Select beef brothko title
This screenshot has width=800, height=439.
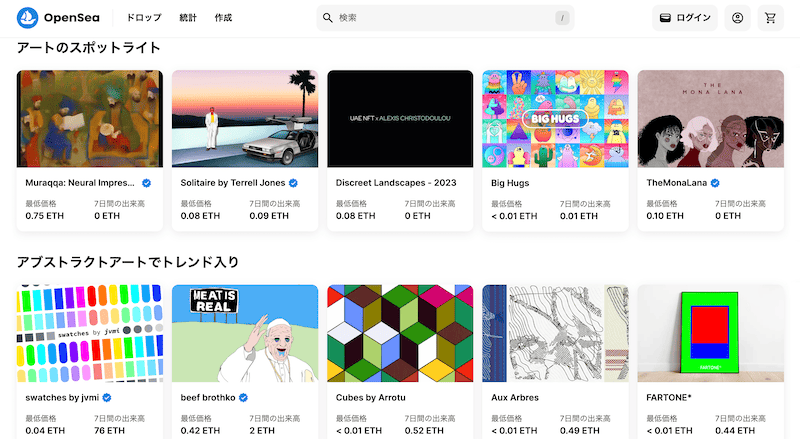click(208, 398)
